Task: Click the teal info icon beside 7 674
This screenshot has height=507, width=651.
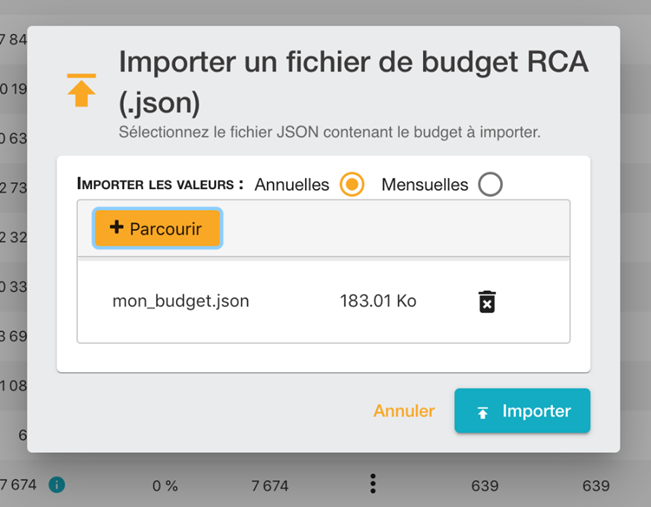Action: (x=57, y=485)
